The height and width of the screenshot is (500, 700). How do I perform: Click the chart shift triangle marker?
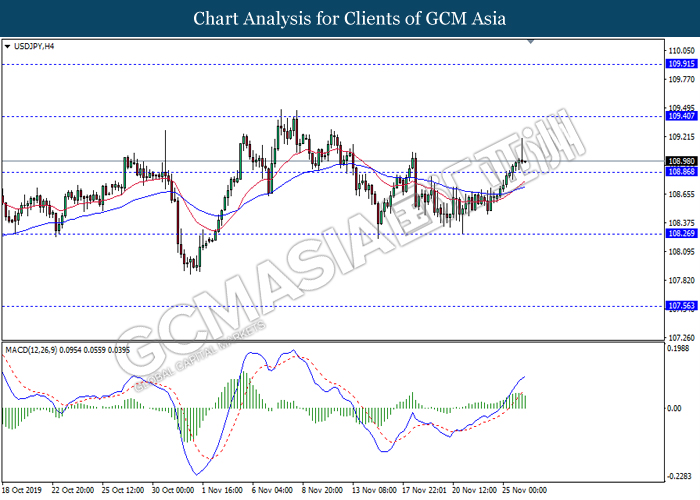pos(530,42)
